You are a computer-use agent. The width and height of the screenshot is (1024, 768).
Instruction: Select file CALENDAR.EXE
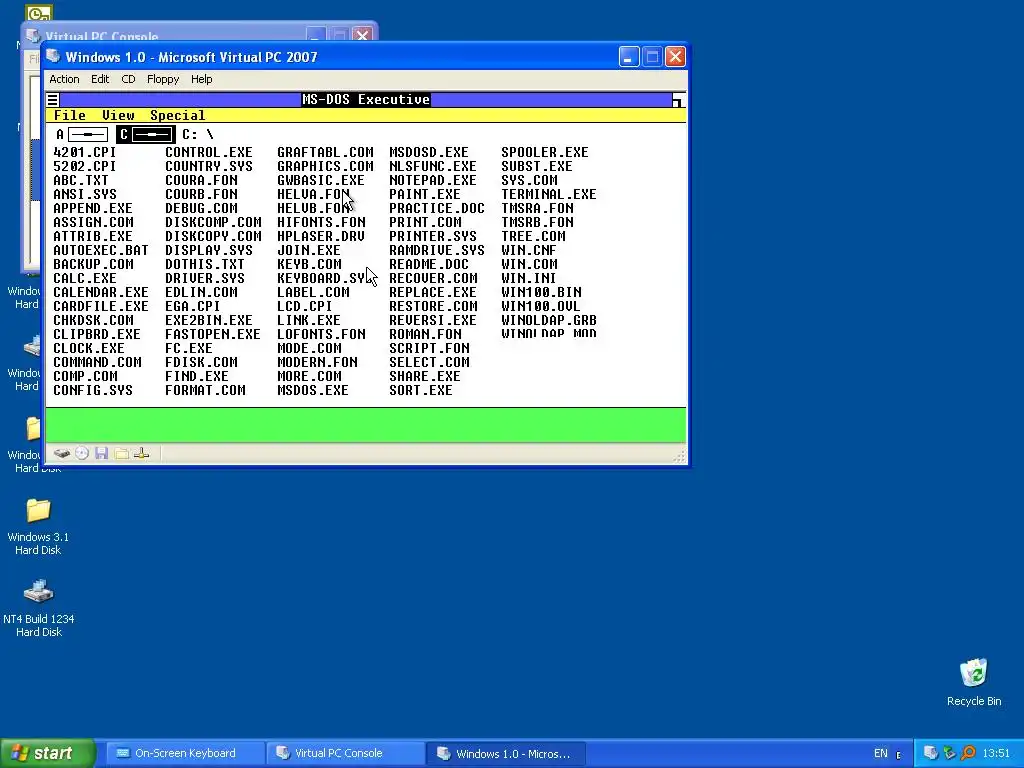[x=101, y=293]
